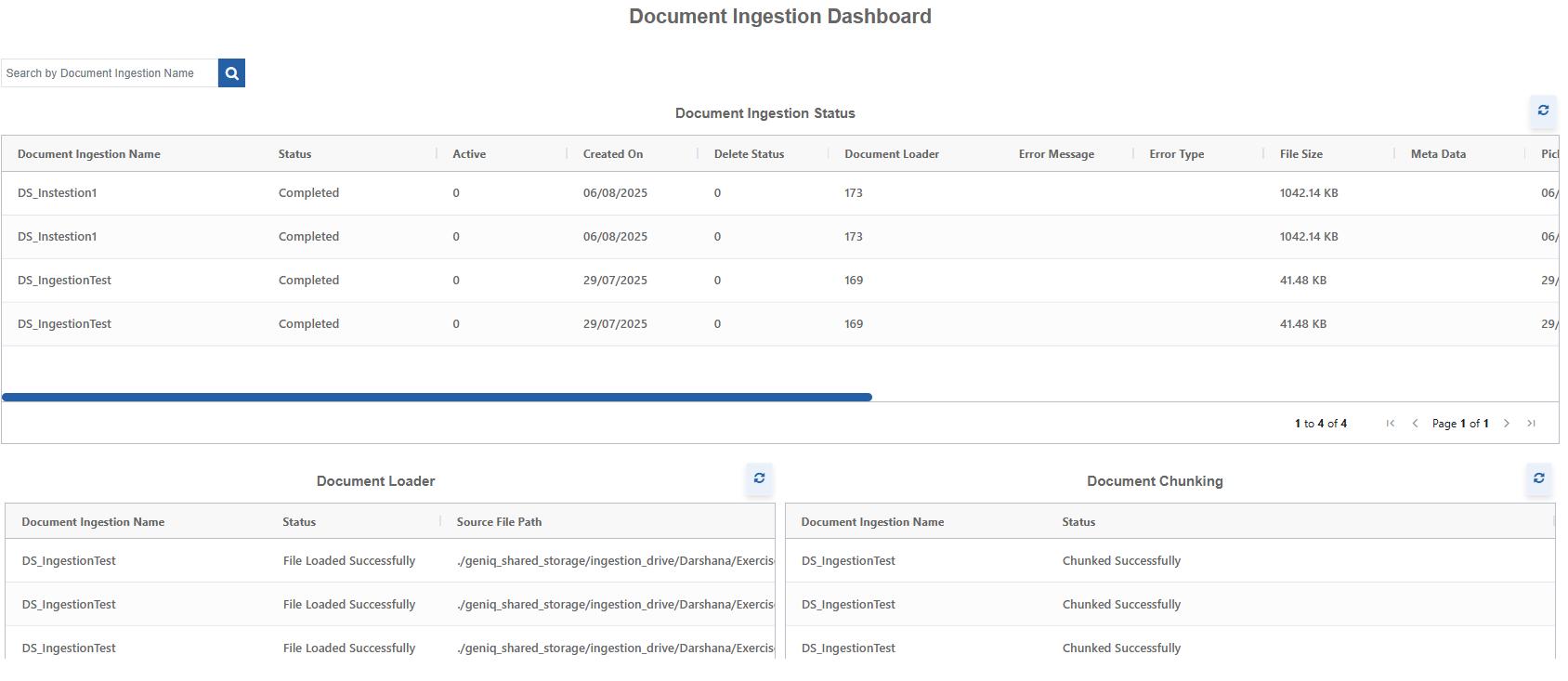Screen dimensions: 1568x681
Task: Click first 1042.14 KB file size cell
Action: pyautogui.click(x=1309, y=193)
